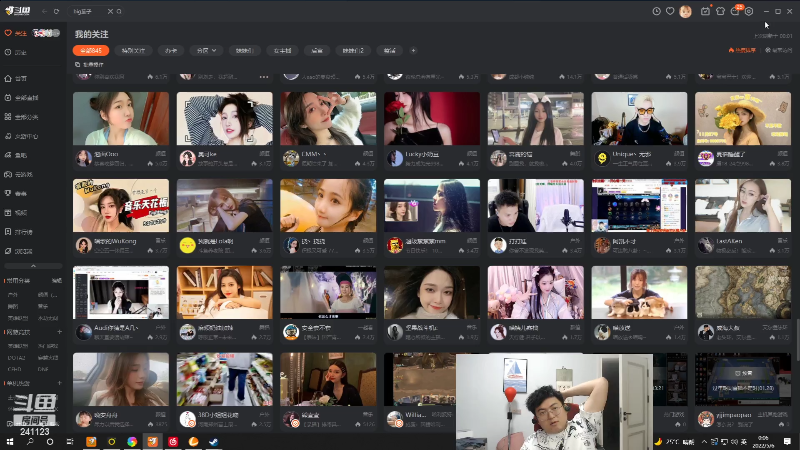This screenshot has height=450, width=800.
Task: Open watch history clock icon at top right
Action: [x=657, y=11]
